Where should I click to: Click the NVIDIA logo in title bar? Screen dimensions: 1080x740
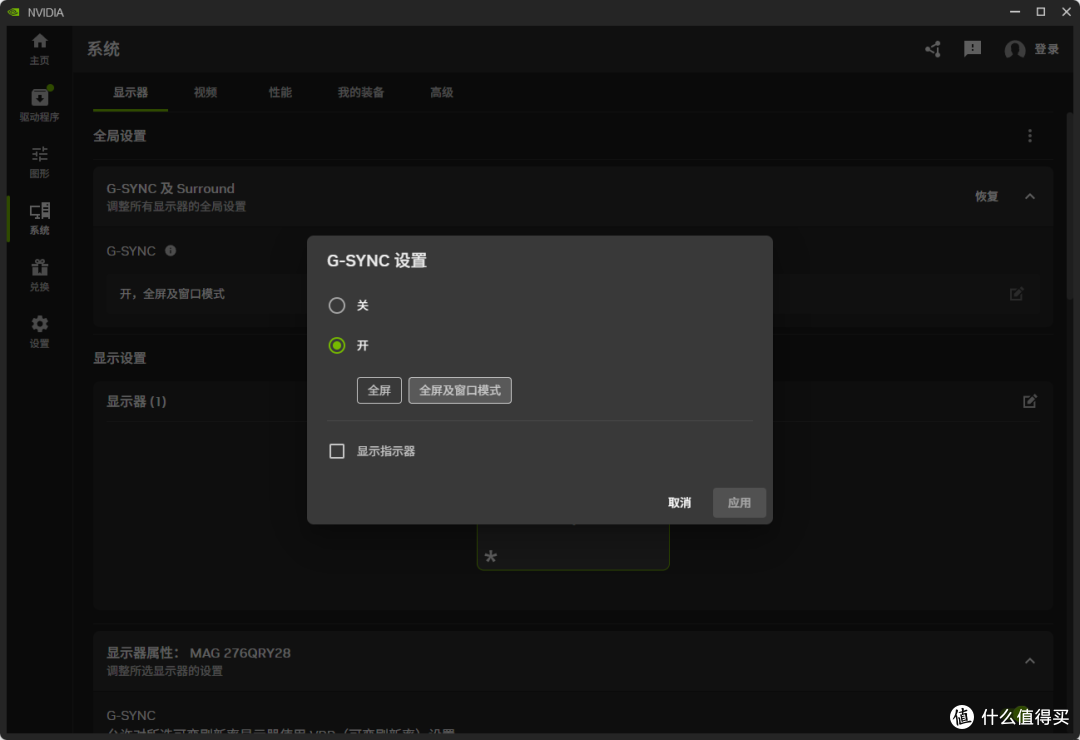coord(13,12)
